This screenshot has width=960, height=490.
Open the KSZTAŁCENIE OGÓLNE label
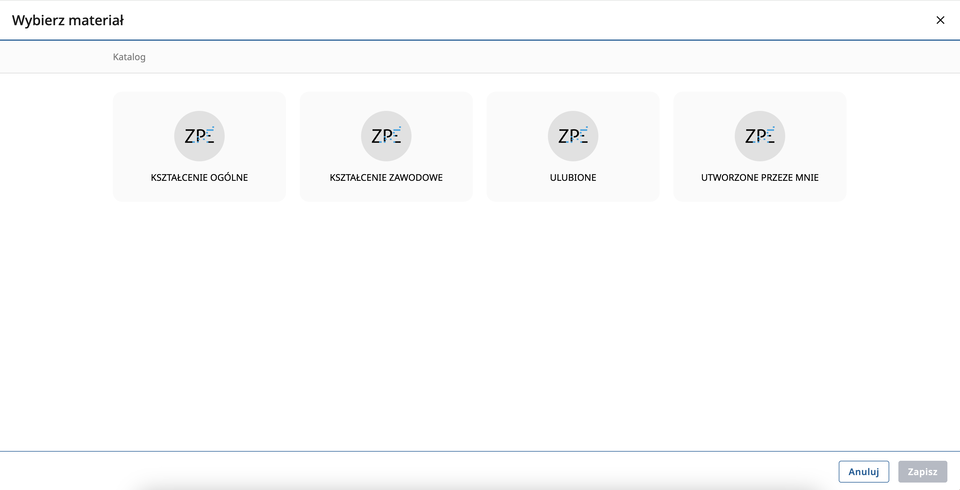pos(199,178)
